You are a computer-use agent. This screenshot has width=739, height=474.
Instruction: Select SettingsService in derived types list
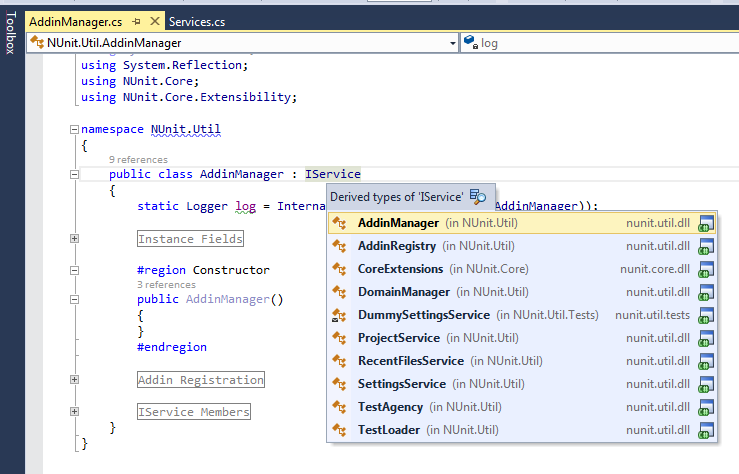tap(522, 384)
